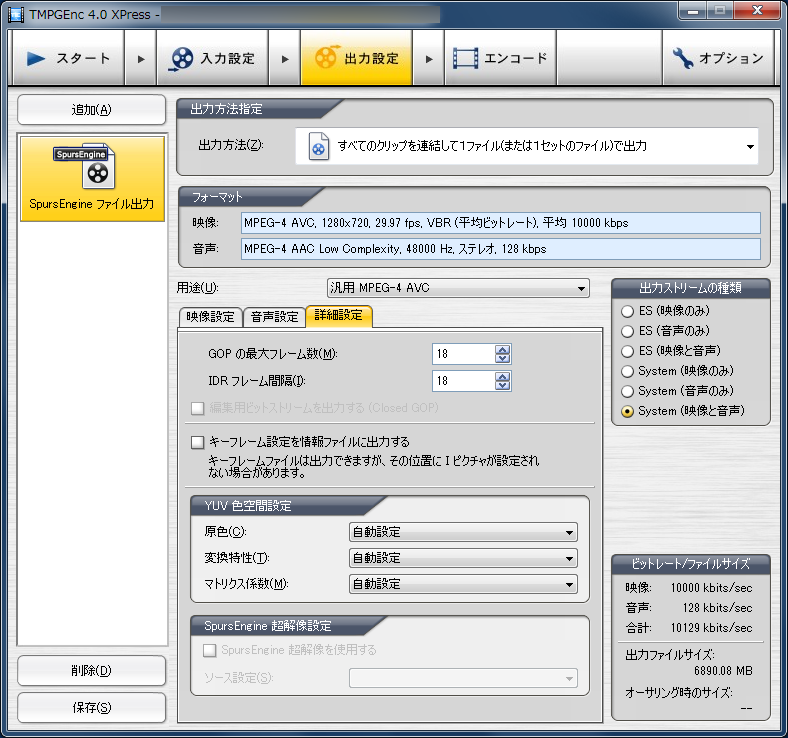Click the IDR フレーム間隔 value field
This screenshot has height=738, width=788.
(x=463, y=381)
